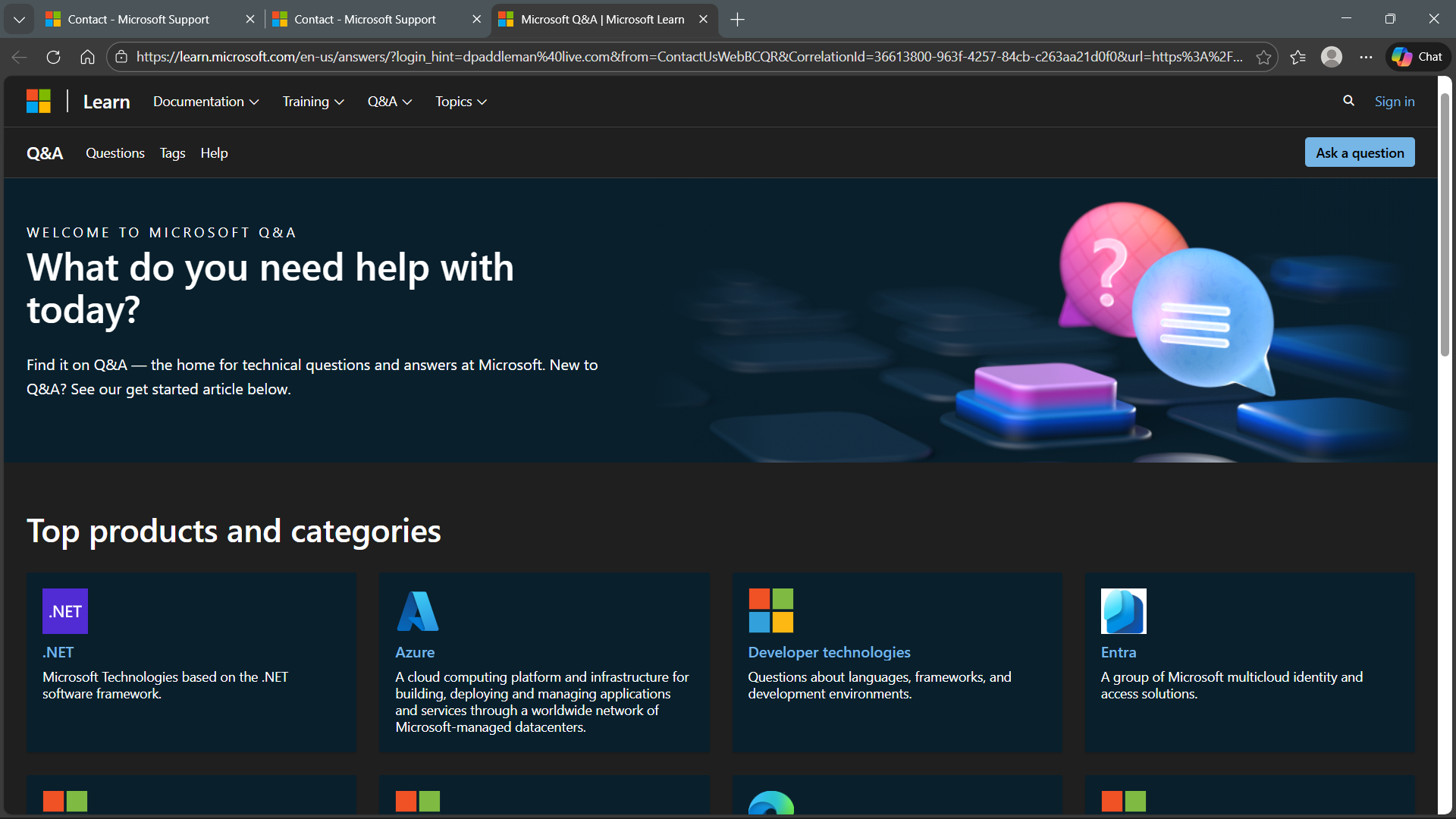Refresh the current page
This screenshot has height=819, width=1456.
click(53, 57)
